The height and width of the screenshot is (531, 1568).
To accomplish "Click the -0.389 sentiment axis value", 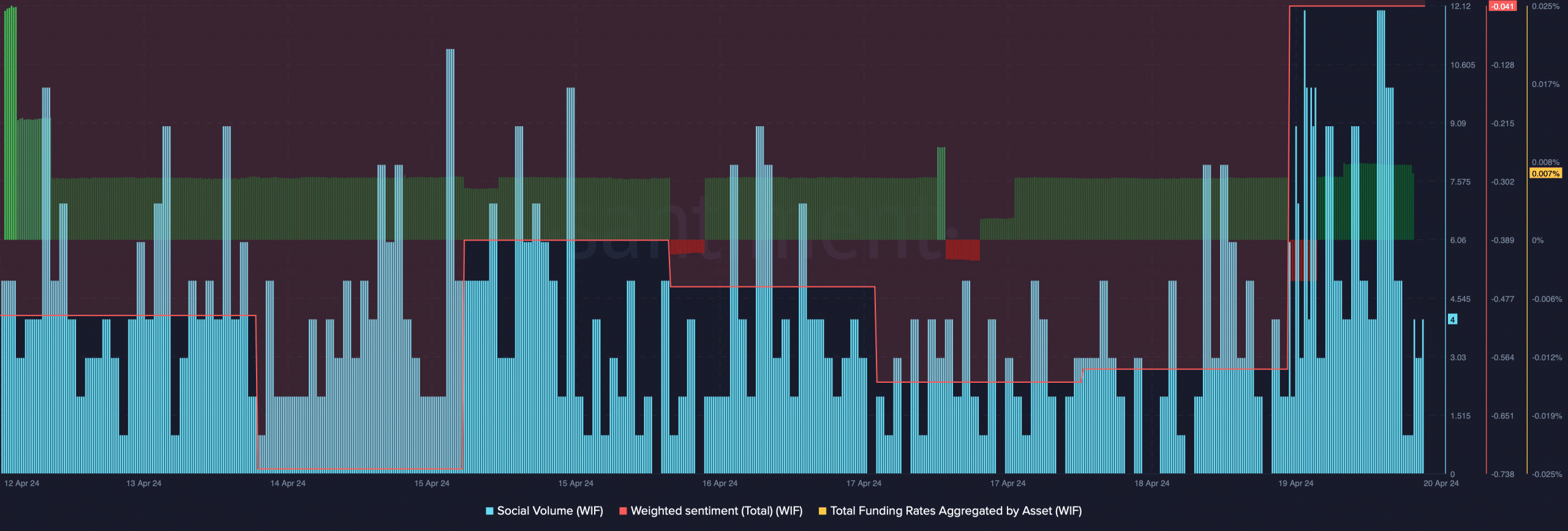I will point(1502,240).
